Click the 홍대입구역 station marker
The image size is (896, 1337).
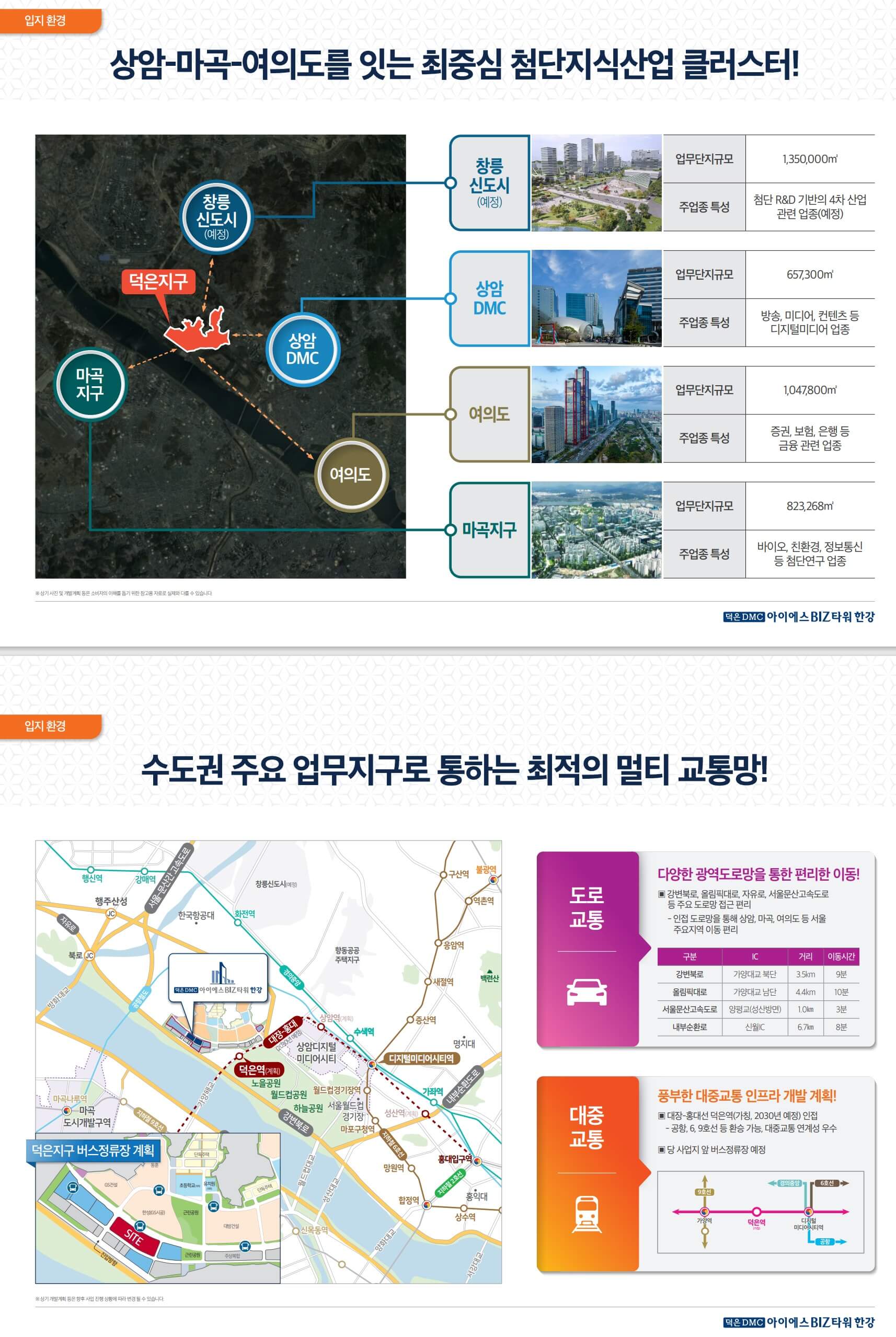pyautogui.click(x=477, y=1161)
